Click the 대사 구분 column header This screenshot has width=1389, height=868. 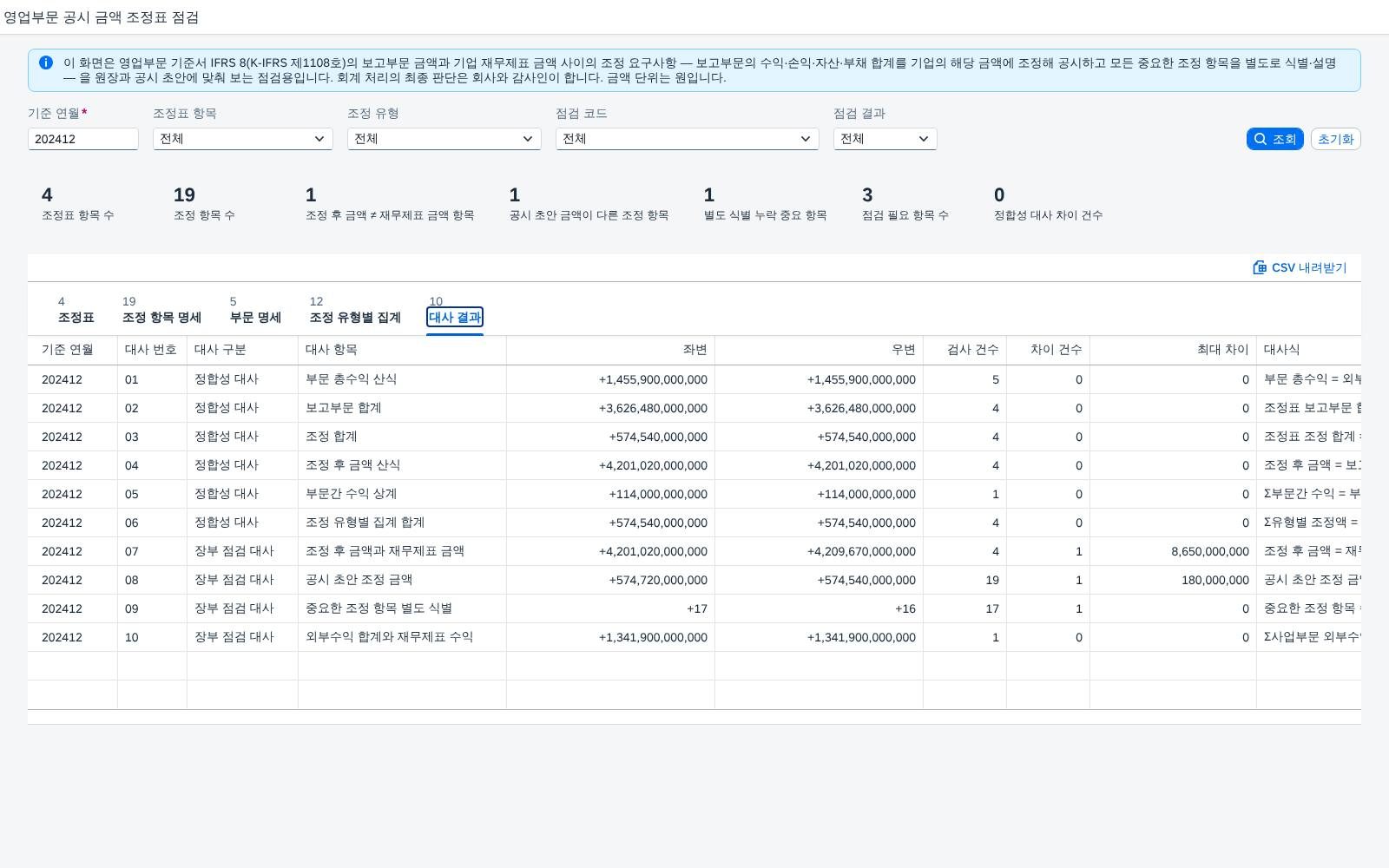(242, 350)
